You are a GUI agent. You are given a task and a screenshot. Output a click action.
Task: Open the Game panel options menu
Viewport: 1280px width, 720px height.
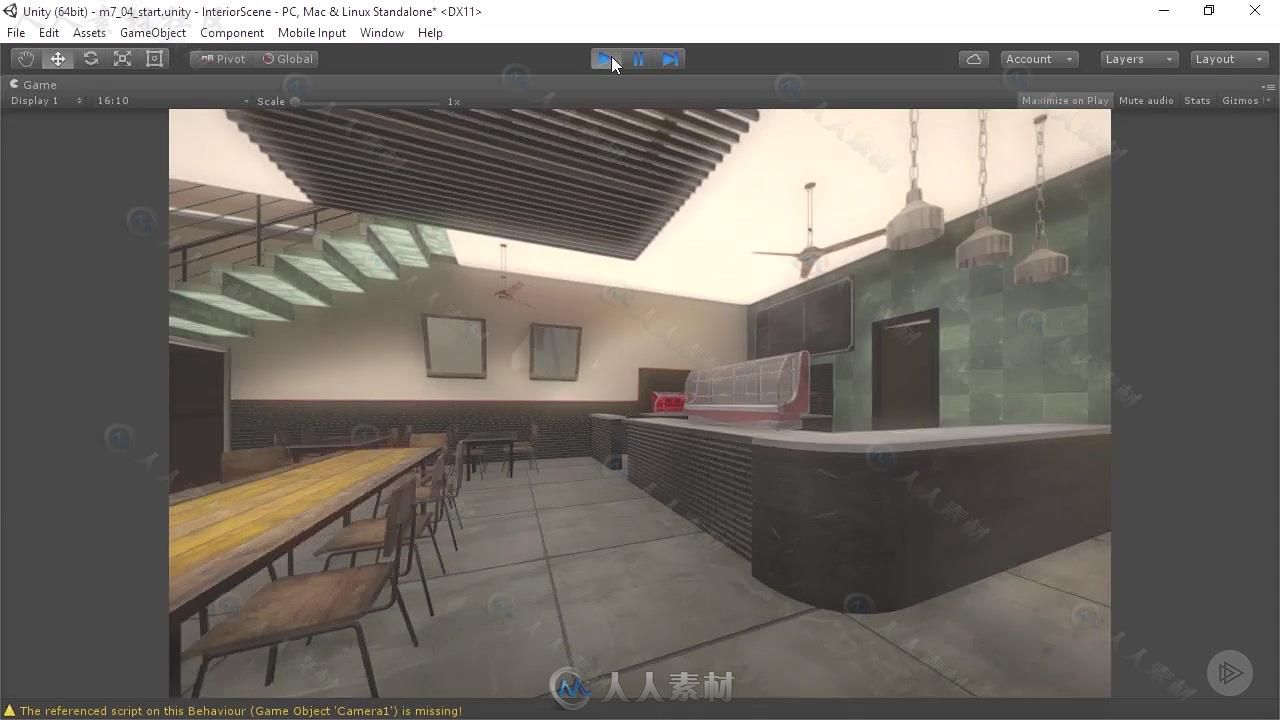[1268, 86]
